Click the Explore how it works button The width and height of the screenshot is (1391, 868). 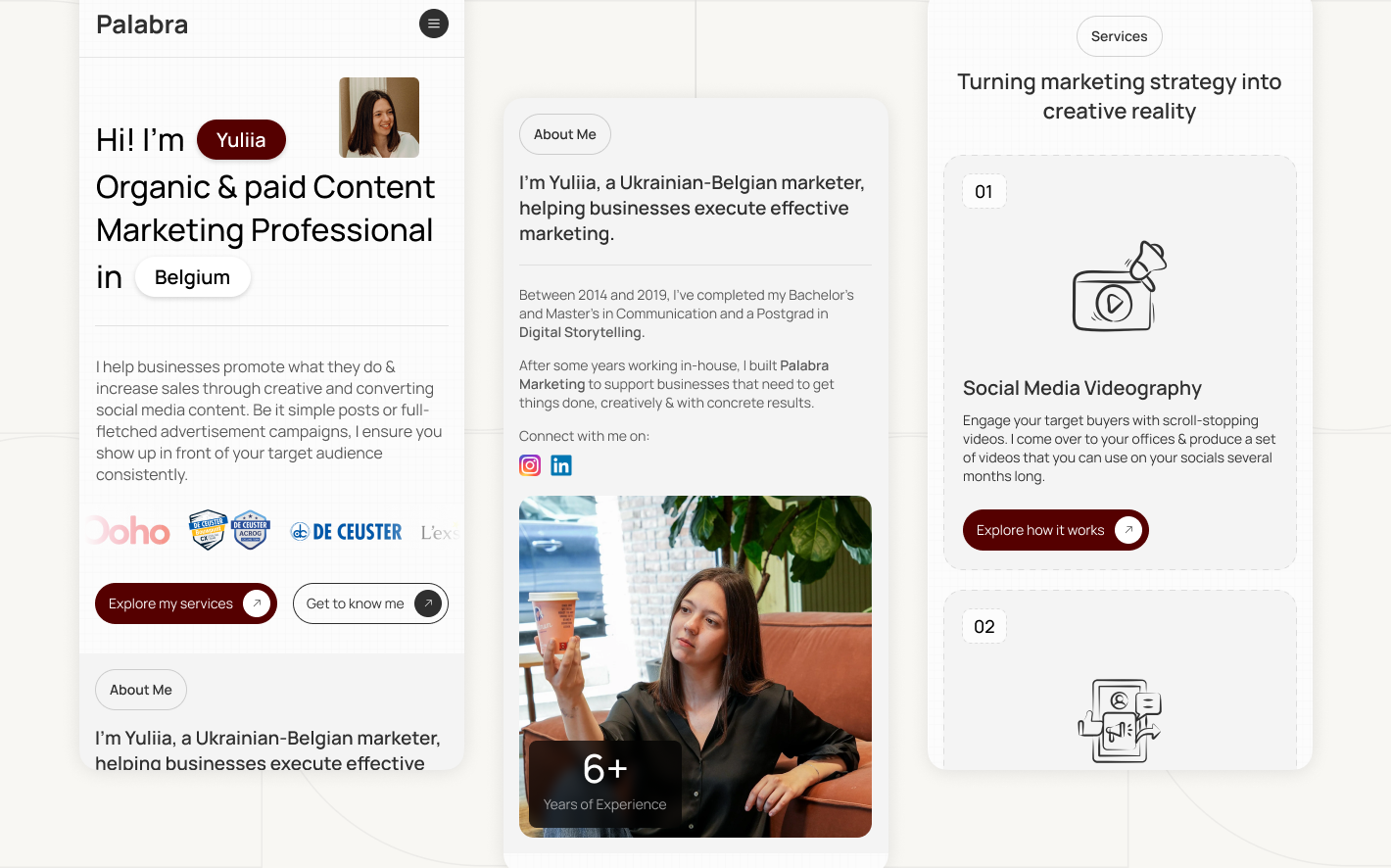(1056, 530)
